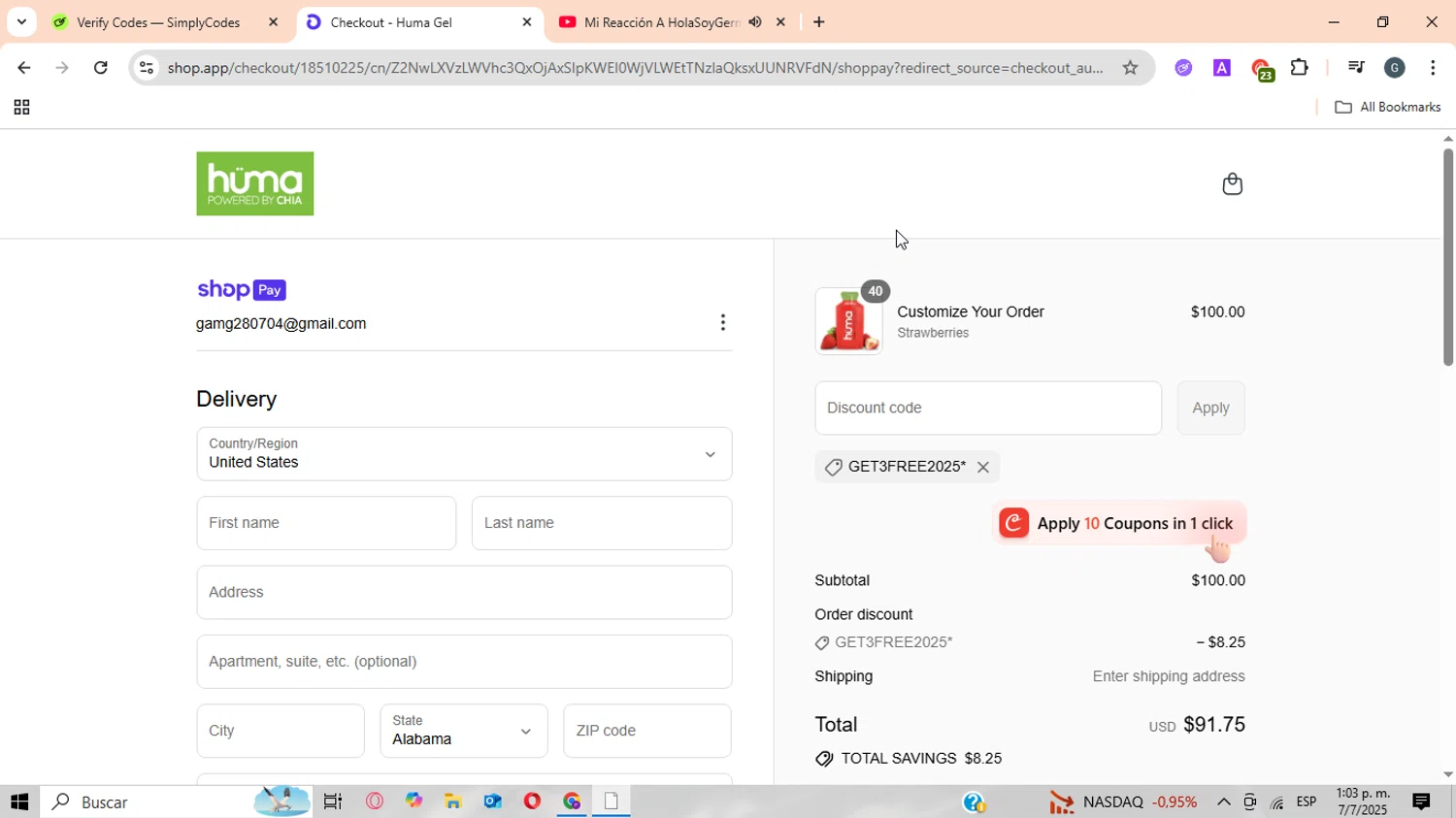This screenshot has width=1456, height=818.
Task: Open the NASDAQ stock widget
Action: point(1123,802)
